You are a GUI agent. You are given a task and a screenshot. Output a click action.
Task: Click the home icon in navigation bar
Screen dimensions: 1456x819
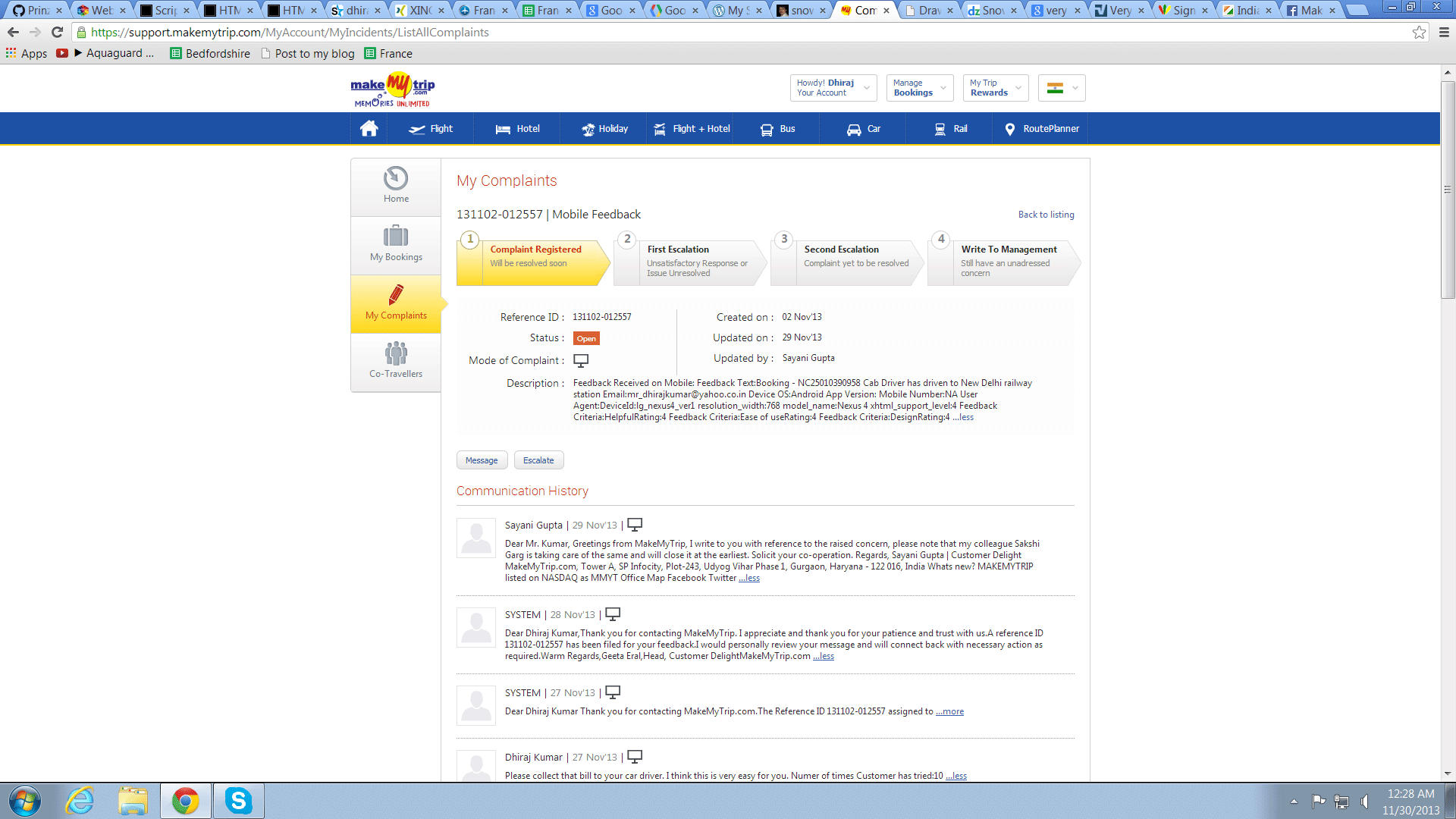pyautogui.click(x=369, y=129)
